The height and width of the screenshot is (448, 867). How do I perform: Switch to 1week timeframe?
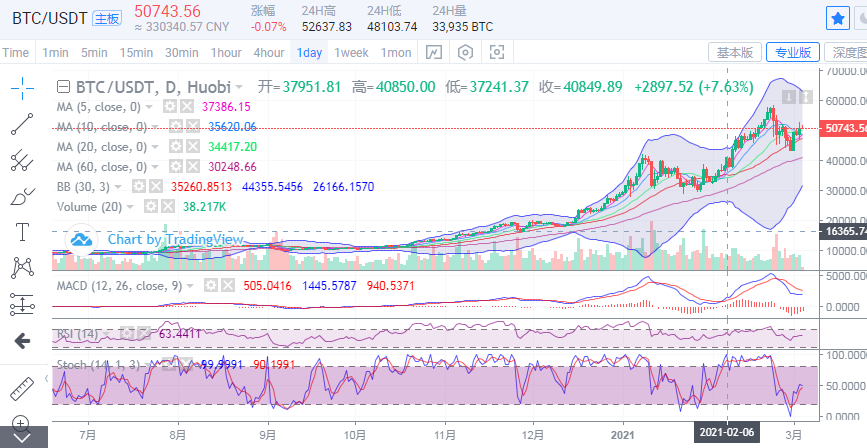[351, 53]
